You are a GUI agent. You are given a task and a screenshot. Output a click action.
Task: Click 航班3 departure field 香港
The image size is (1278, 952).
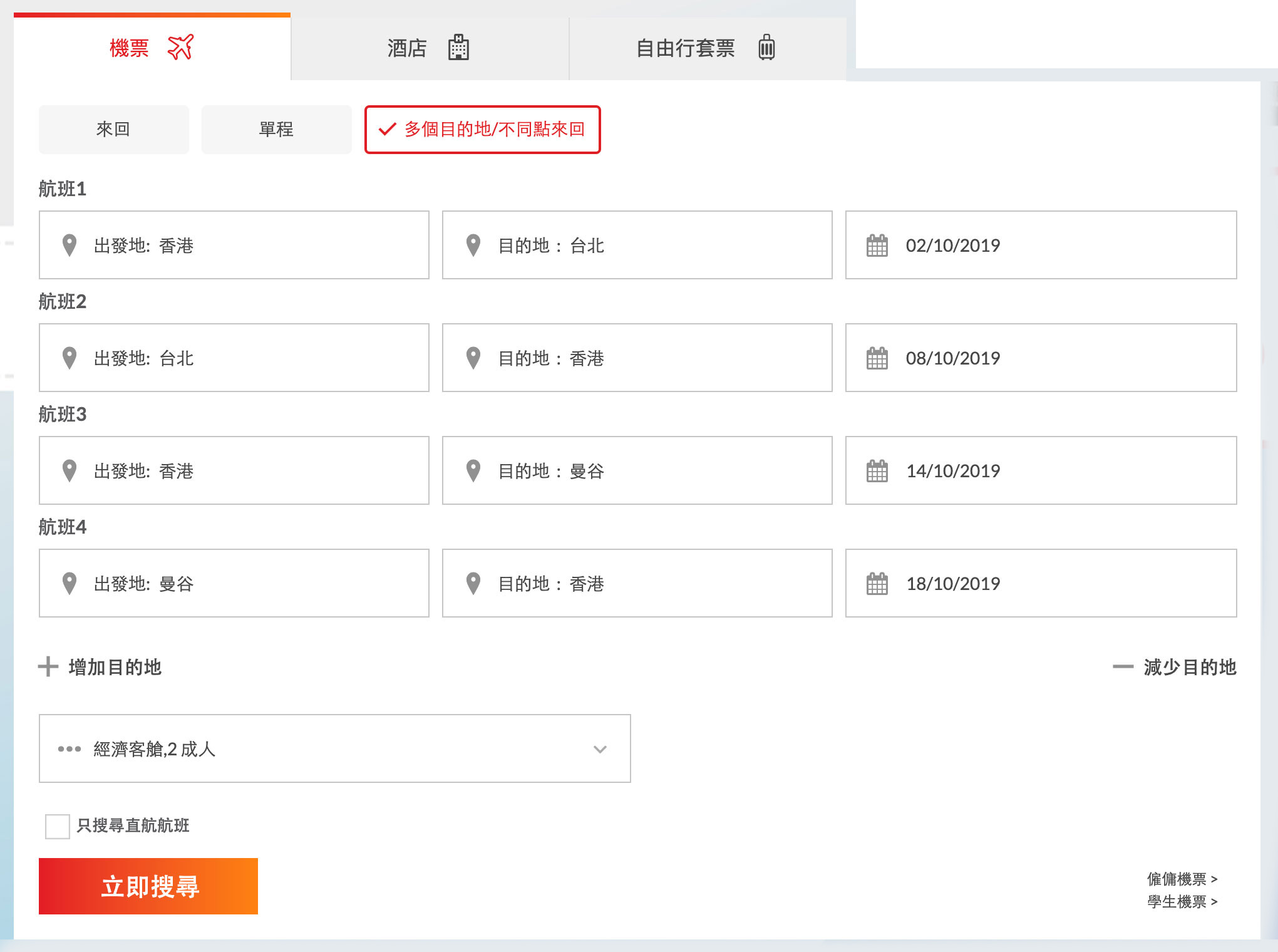click(x=234, y=471)
